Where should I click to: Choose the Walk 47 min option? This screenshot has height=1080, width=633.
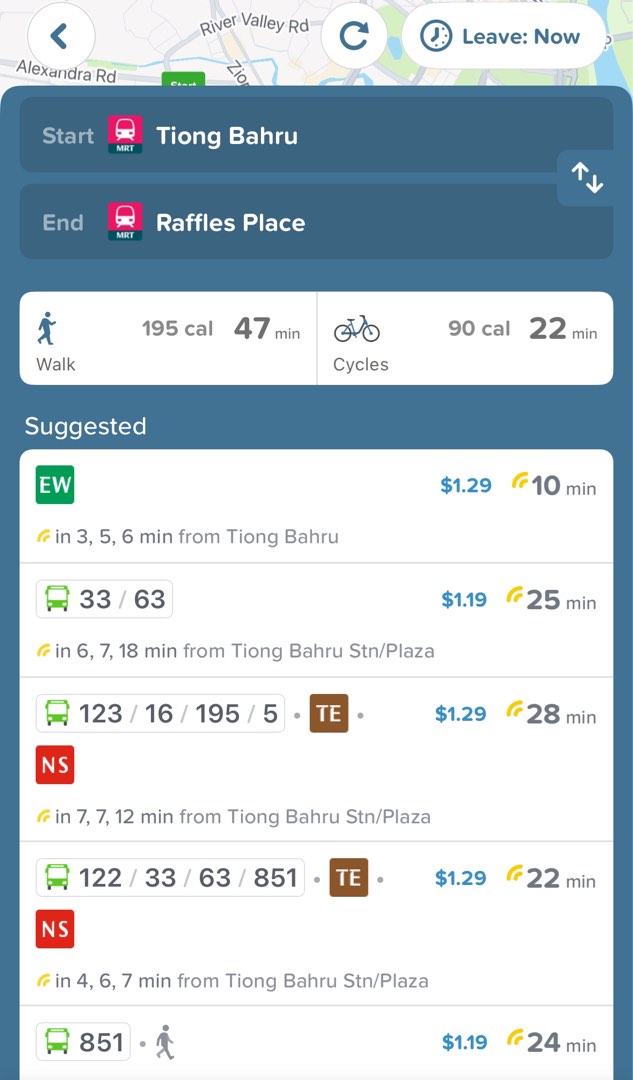click(168, 338)
